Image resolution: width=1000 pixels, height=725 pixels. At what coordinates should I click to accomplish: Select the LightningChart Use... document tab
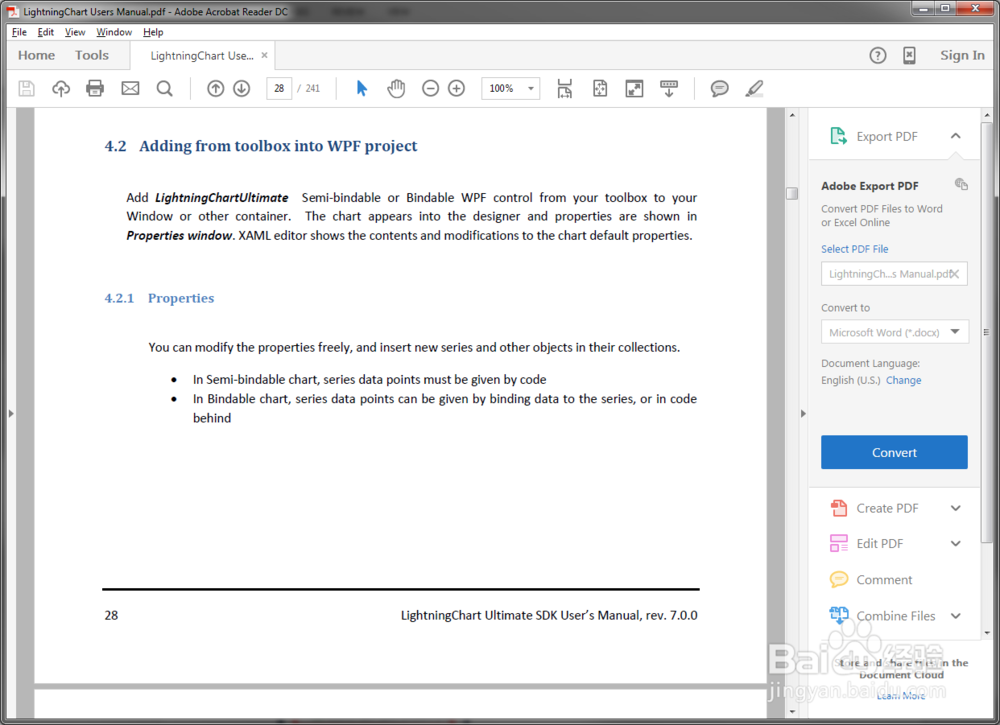pyautogui.click(x=202, y=55)
